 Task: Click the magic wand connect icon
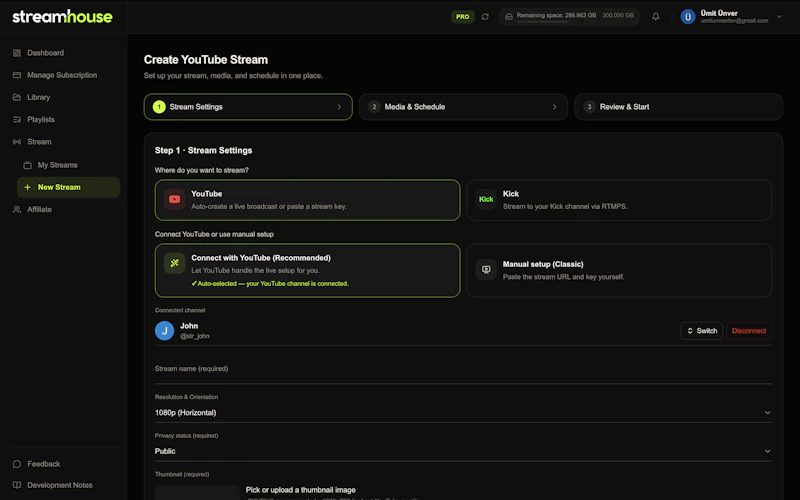pyautogui.click(x=174, y=263)
